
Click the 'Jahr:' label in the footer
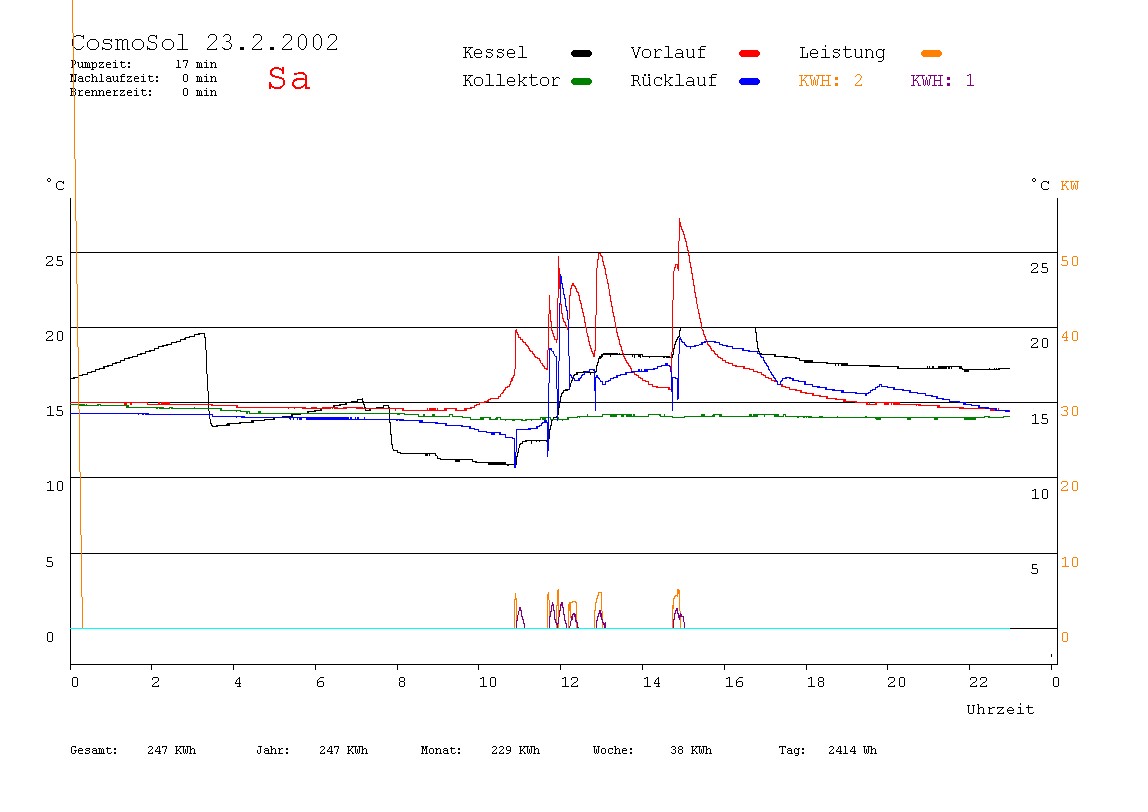point(272,750)
